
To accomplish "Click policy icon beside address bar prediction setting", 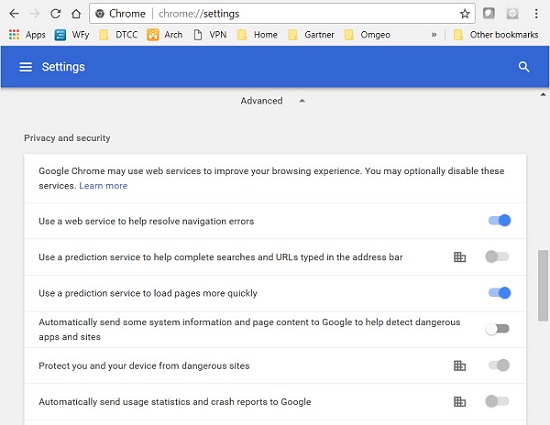I will [460, 257].
